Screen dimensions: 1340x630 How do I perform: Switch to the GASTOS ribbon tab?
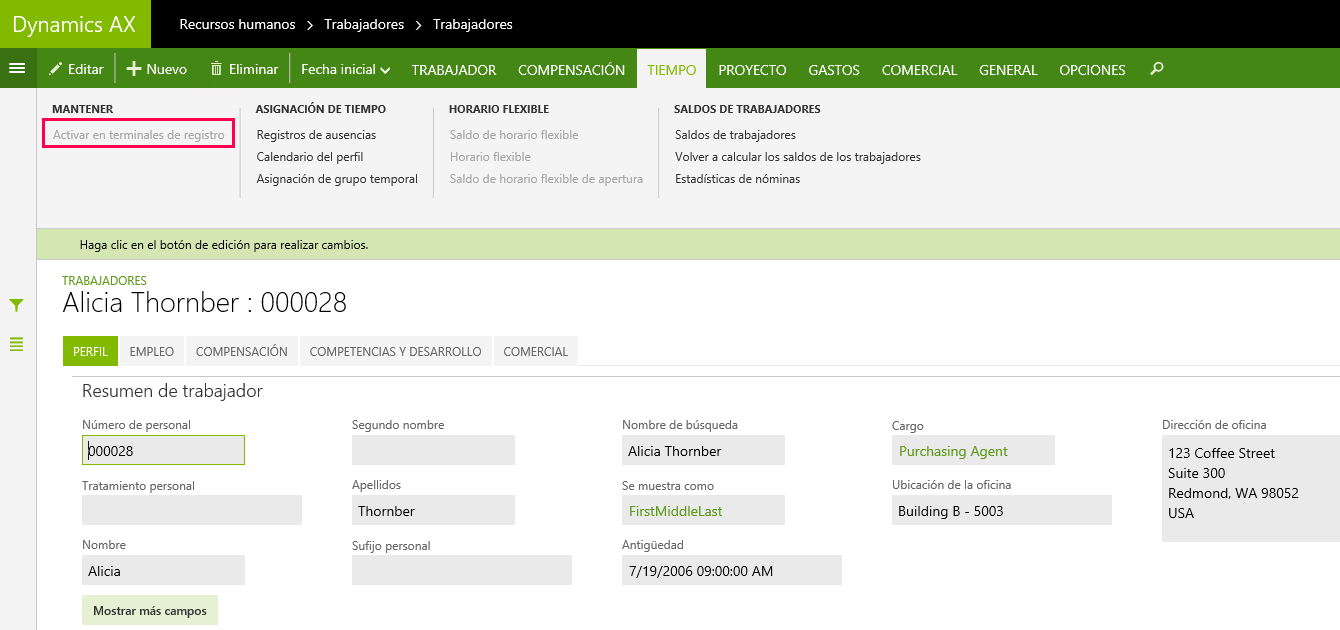[x=834, y=69]
